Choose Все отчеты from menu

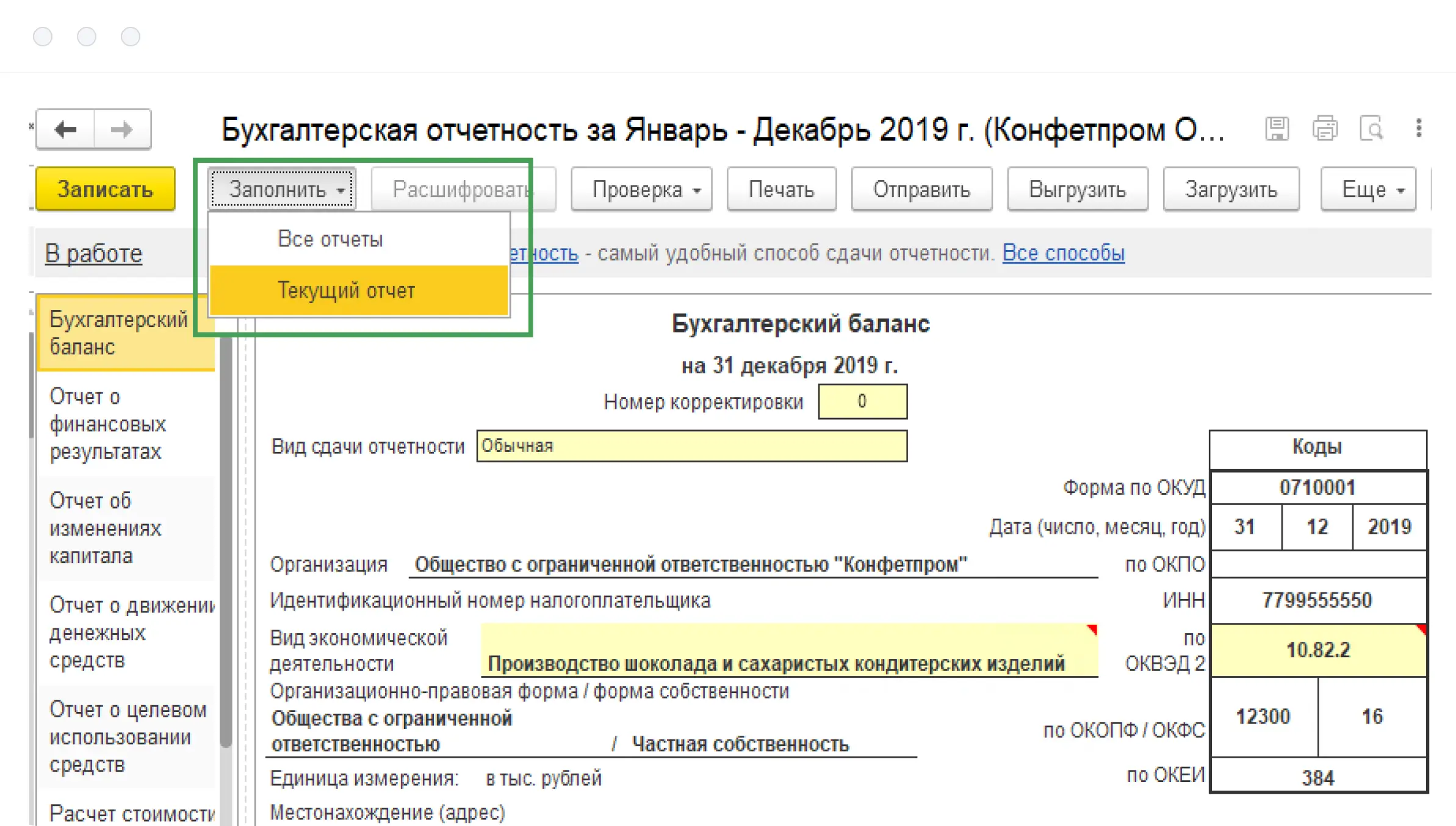pos(330,239)
